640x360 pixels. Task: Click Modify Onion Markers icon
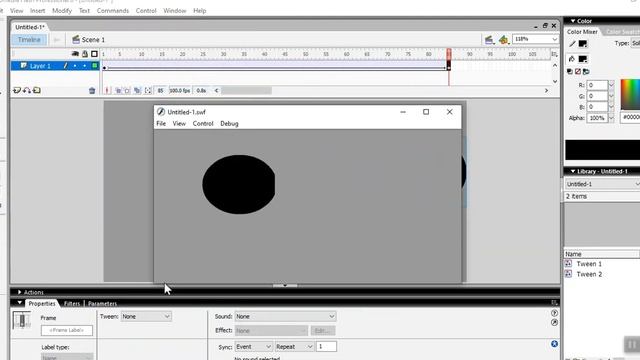[148, 91]
